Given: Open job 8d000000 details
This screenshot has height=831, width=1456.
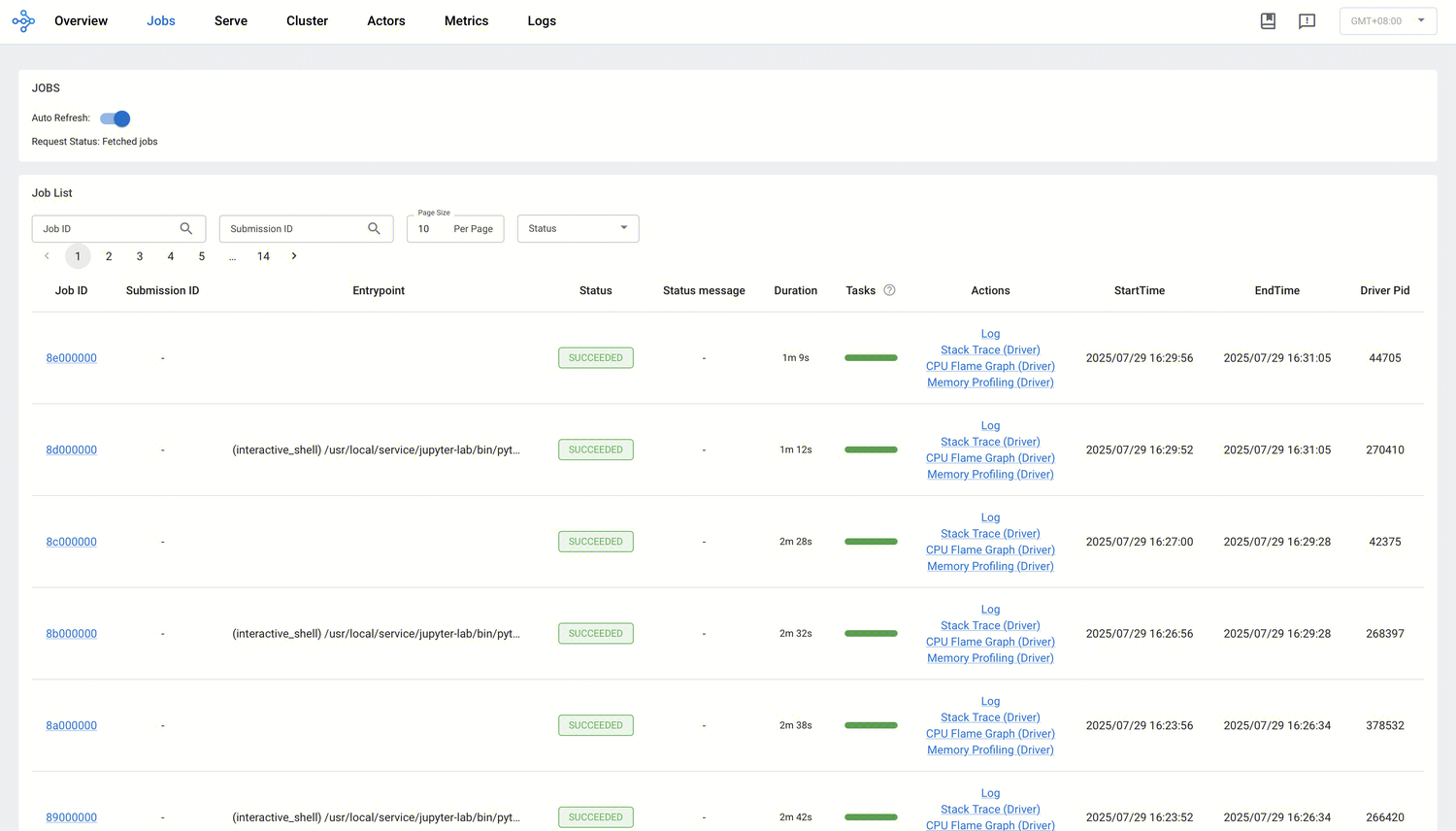Looking at the screenshot, I should point(71,449).
